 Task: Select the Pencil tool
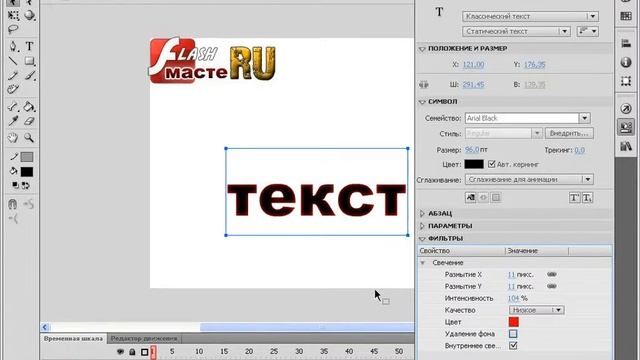tap(13, 76)
